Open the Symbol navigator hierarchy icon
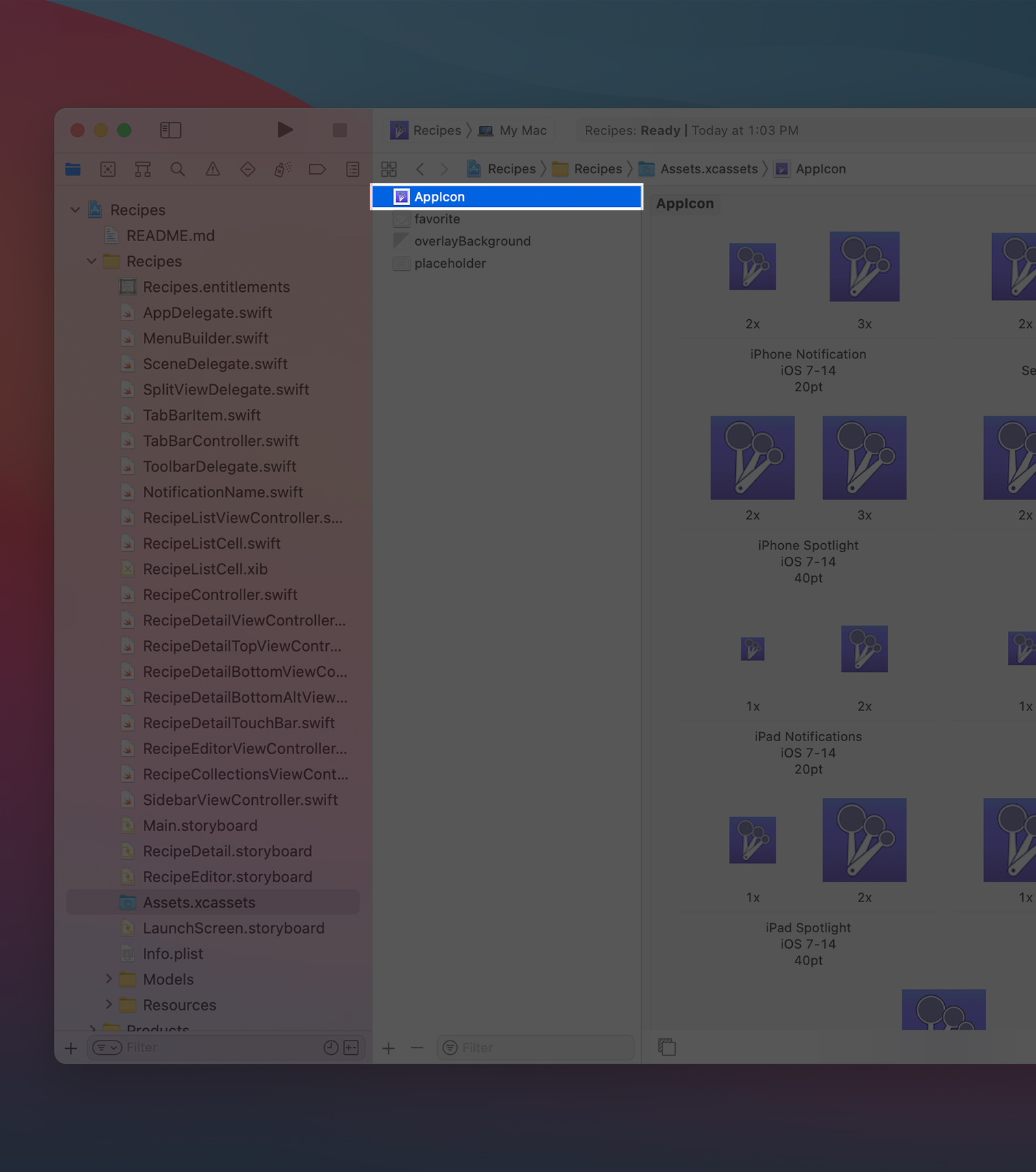Image resolution: width=1036 pixels, height=1172 pixels. (143, 169)
